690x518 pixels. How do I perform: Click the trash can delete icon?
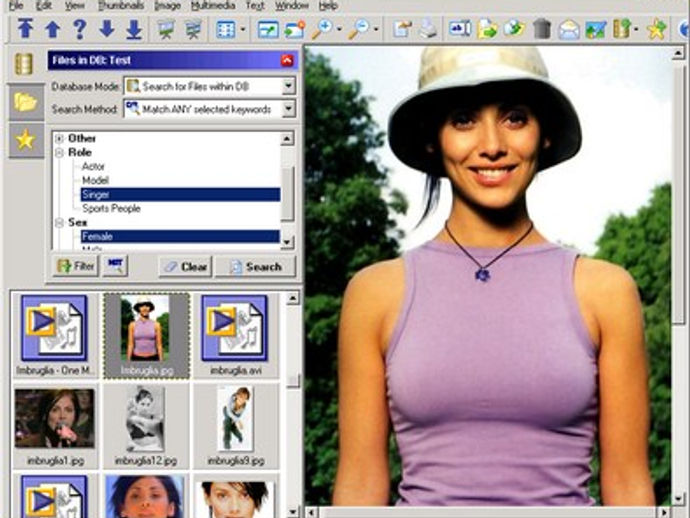pyautogui.click(x=542, y=29)
